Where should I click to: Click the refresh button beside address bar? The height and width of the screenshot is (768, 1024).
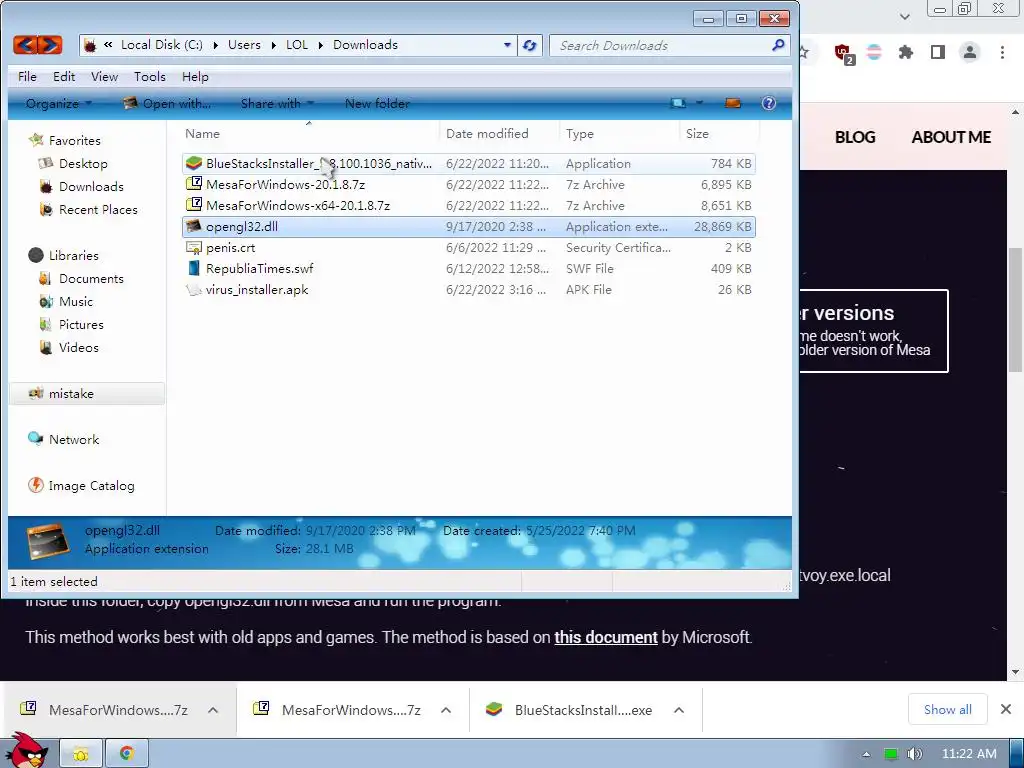(530, 45)
